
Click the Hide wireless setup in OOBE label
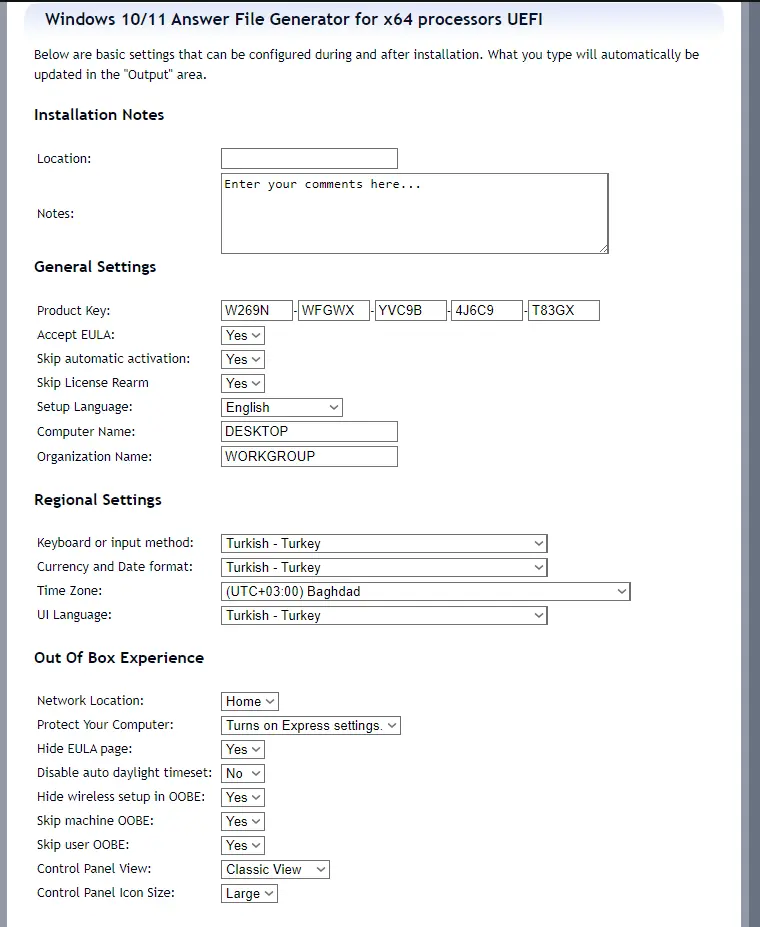pos(121,797)
